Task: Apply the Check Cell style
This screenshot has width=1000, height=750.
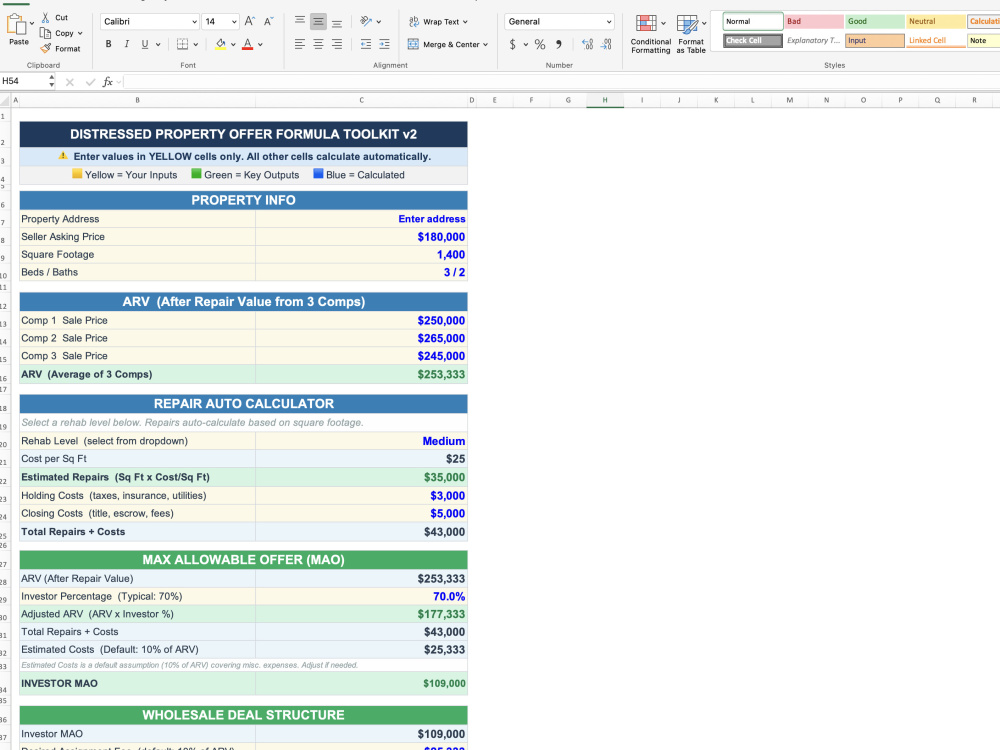Action: tap(753, 41)
